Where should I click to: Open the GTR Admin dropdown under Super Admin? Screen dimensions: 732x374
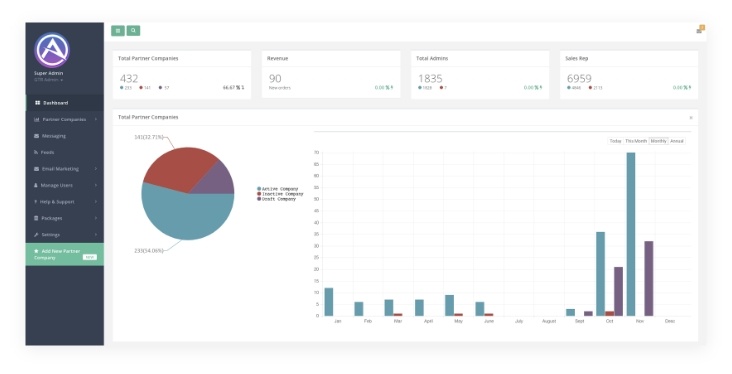click(x=49, y=80)
